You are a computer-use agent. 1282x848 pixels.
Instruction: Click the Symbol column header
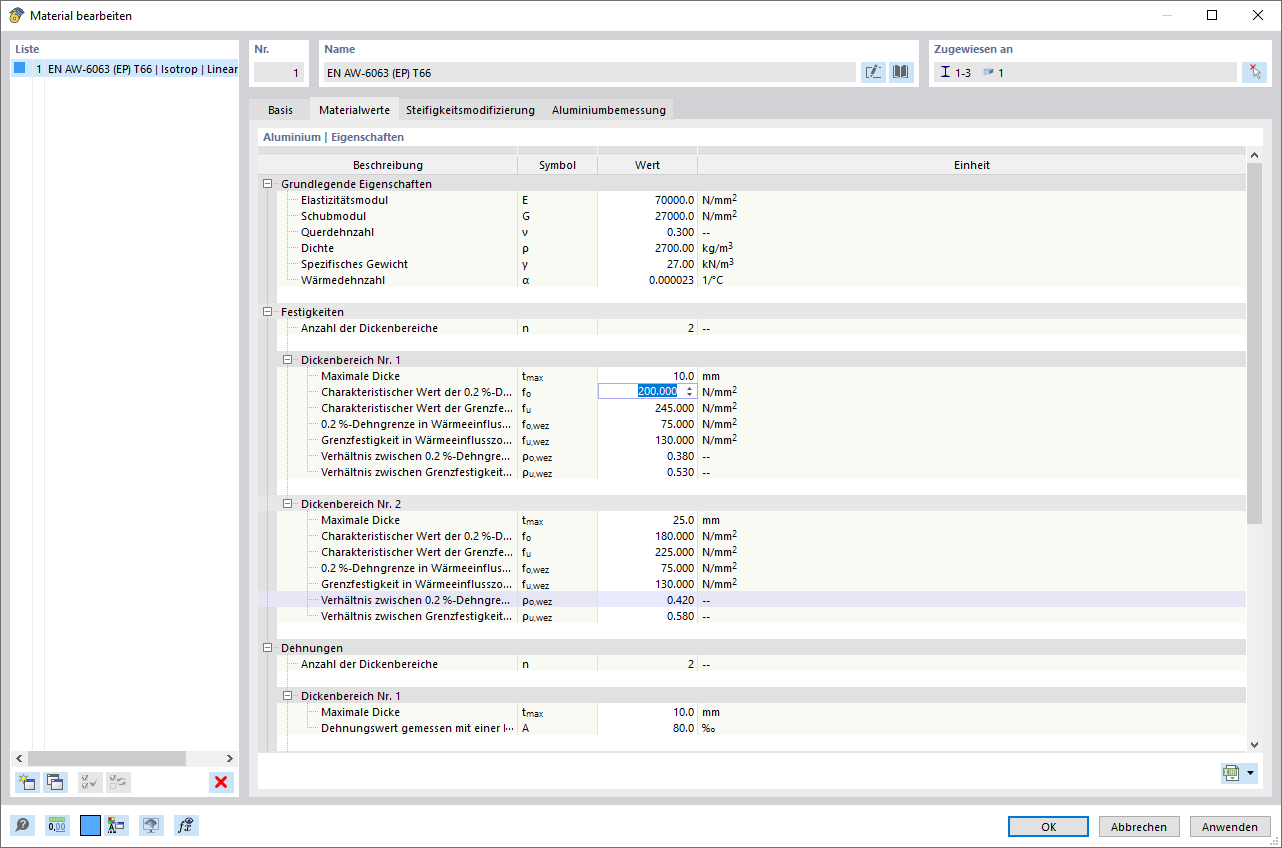click(x=557, y=165)
